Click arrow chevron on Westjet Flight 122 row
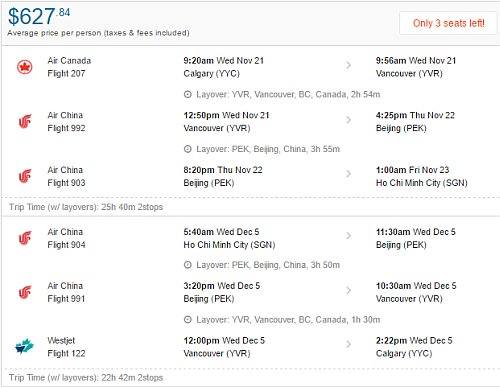 pyautogui.click(x=349, y=344)
